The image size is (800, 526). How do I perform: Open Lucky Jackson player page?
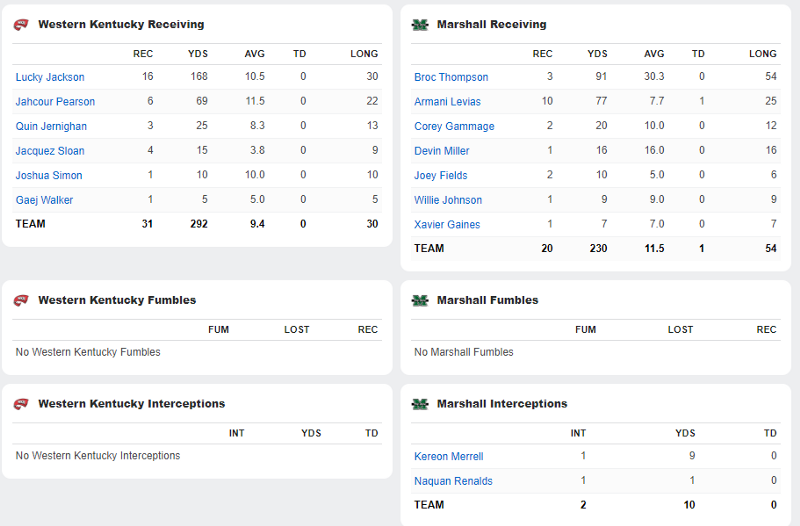(x=50, y=77)
